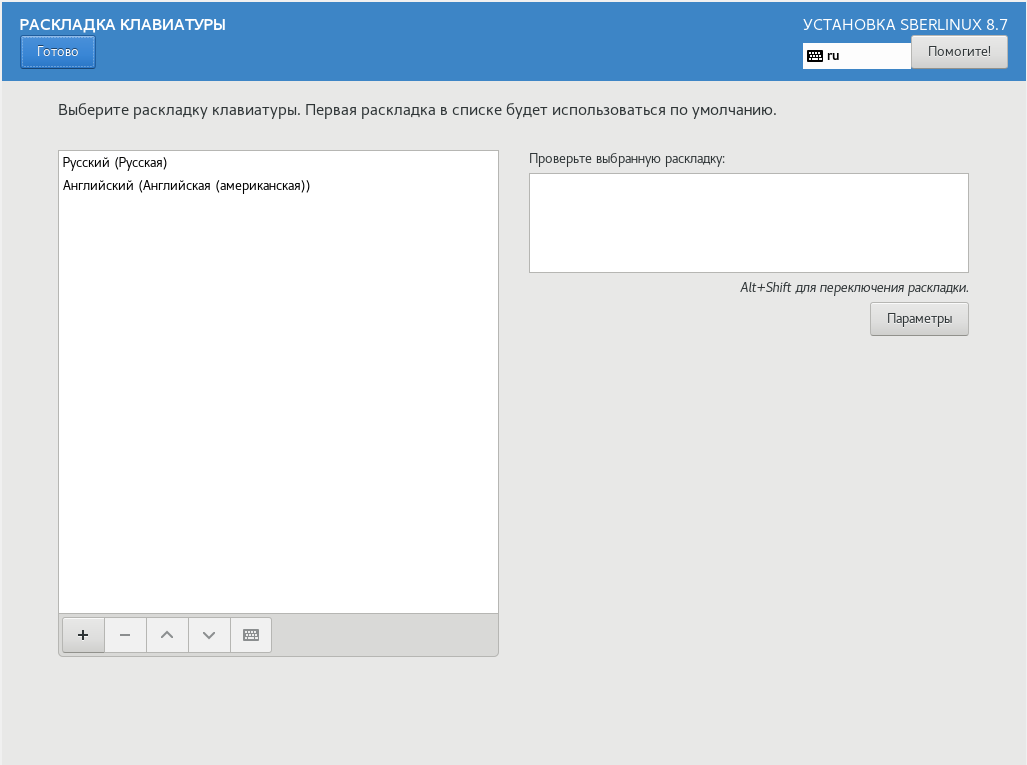
Task: Click the РАСКЛАДКА КЛАВИАТУРЫ heading
Action: 122,24
